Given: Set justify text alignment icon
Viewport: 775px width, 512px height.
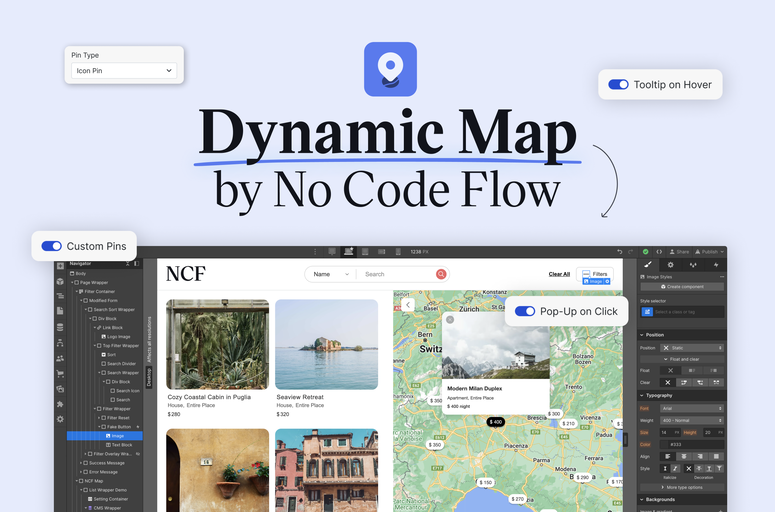Looking at the screenshot, I should 716,456.
